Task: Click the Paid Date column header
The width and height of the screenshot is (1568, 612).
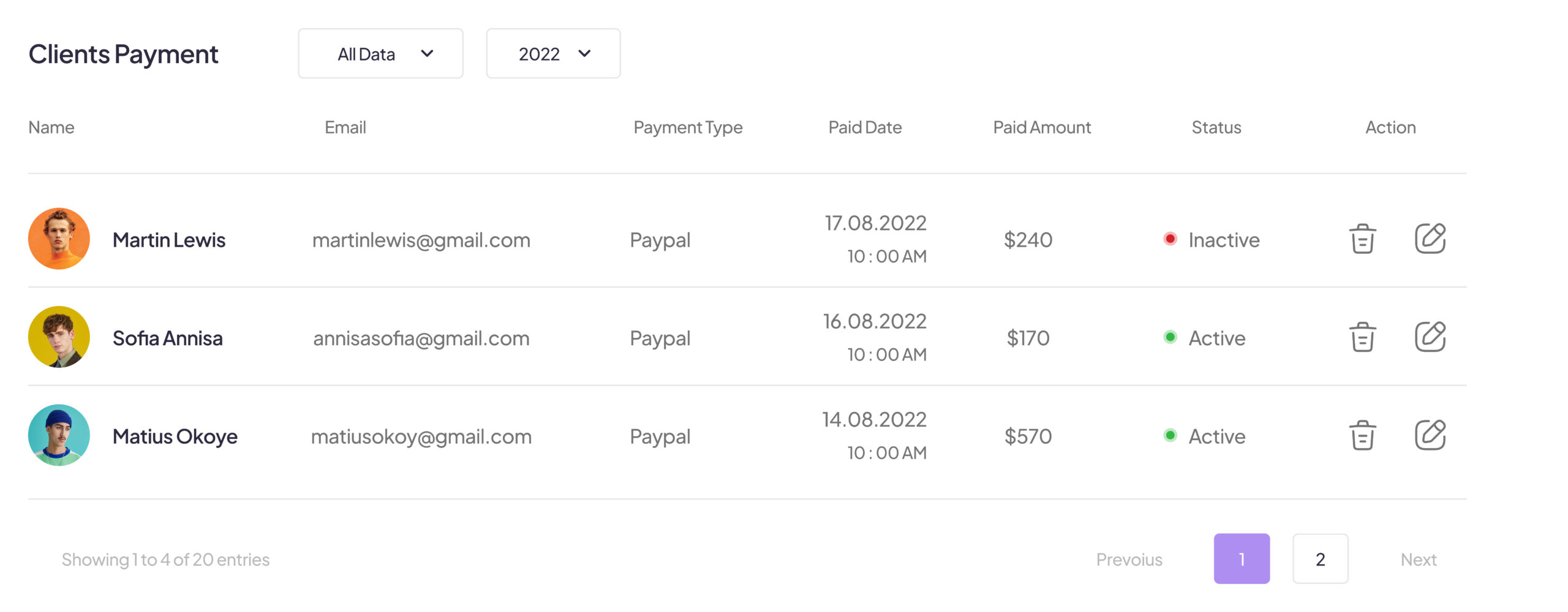Action: 865,127
